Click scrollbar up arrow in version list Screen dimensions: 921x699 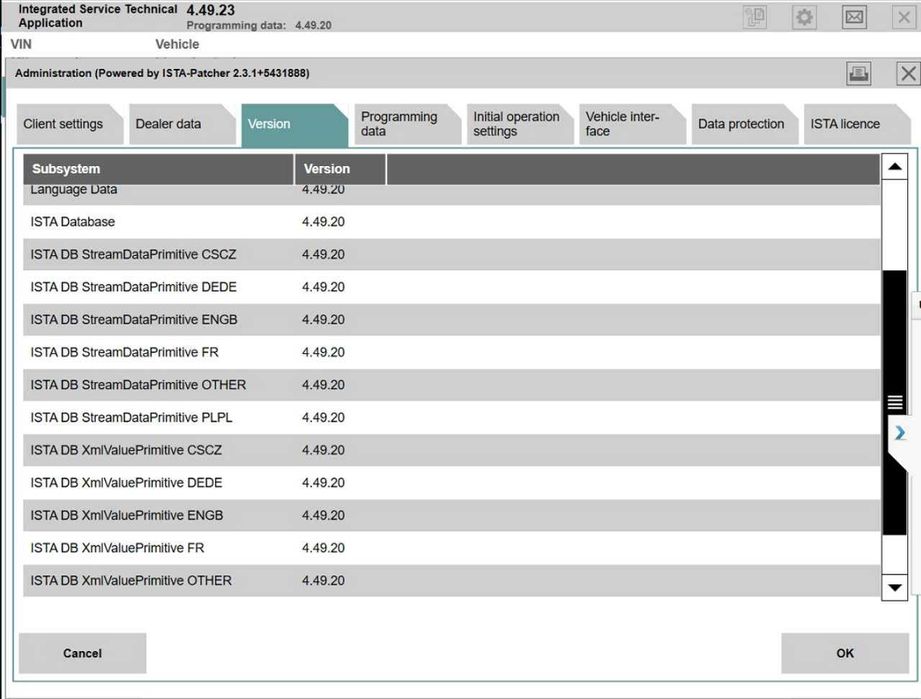[x=895, y=167]
